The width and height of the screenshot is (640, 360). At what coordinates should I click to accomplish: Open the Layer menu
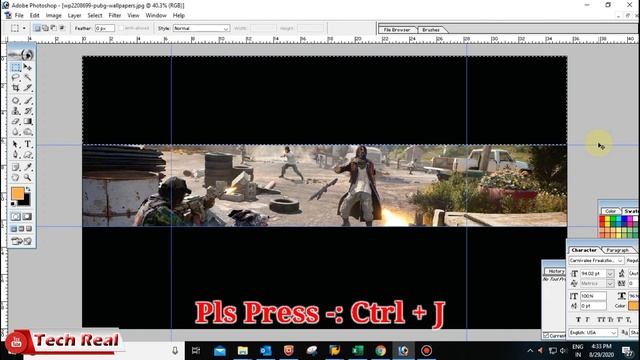coord(74,15)
